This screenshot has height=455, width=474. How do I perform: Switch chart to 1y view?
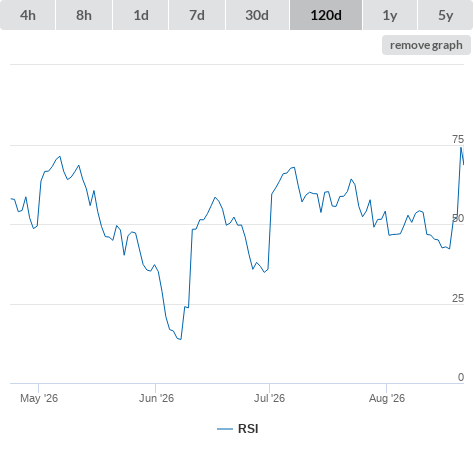[390, 15]
